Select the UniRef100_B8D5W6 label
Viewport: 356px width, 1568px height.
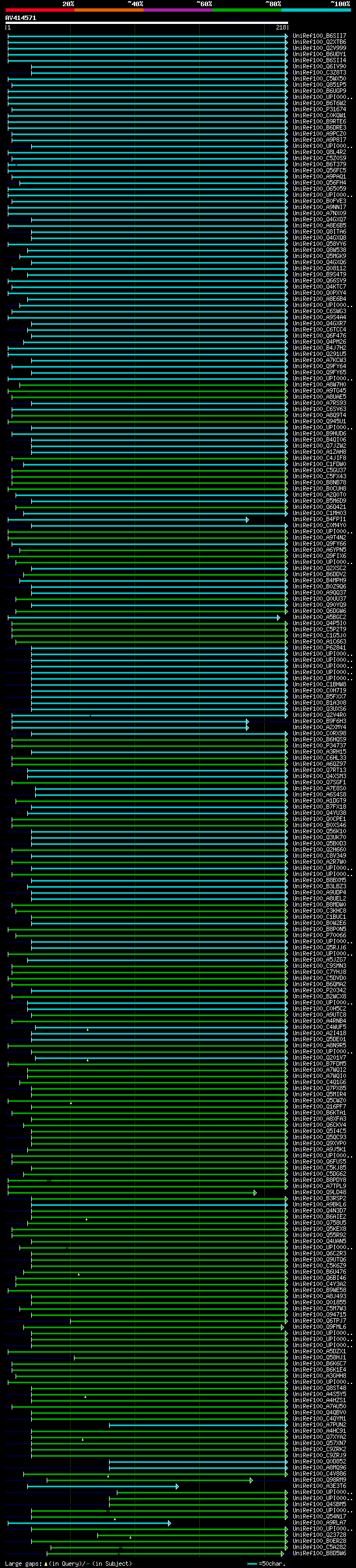pos(319,1554)
